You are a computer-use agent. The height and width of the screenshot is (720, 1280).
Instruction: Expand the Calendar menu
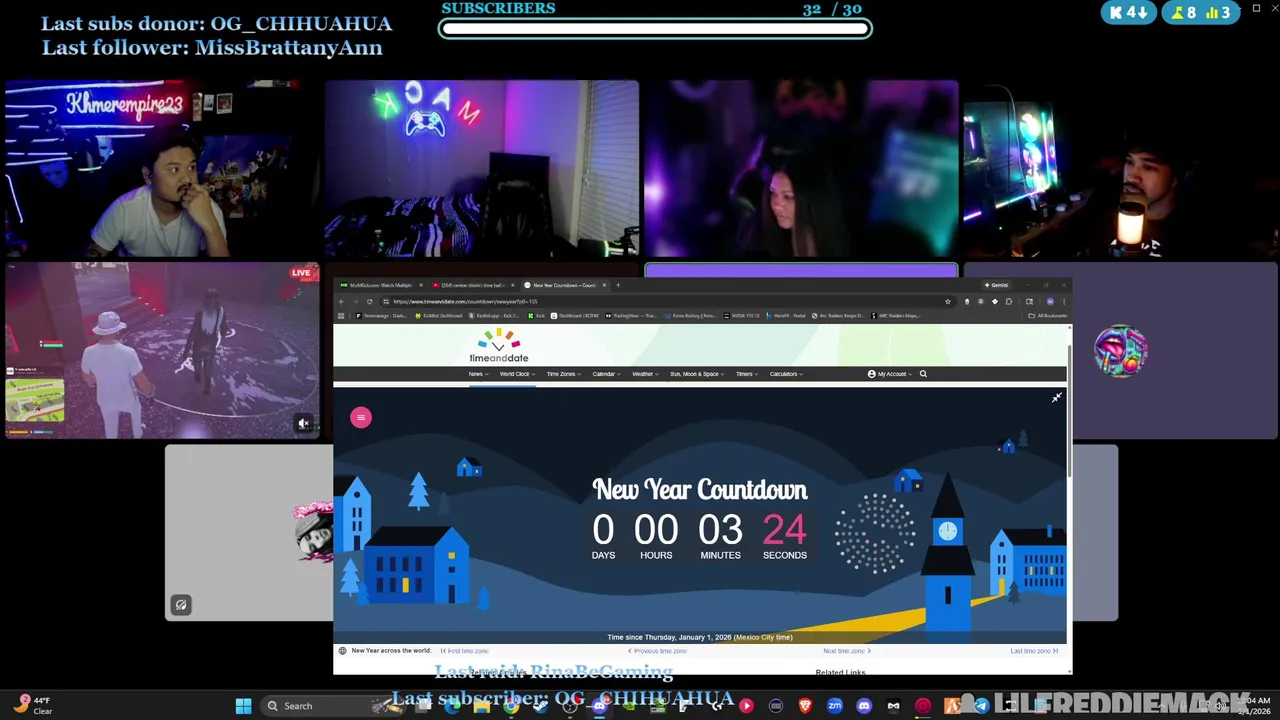coord(606,374)
